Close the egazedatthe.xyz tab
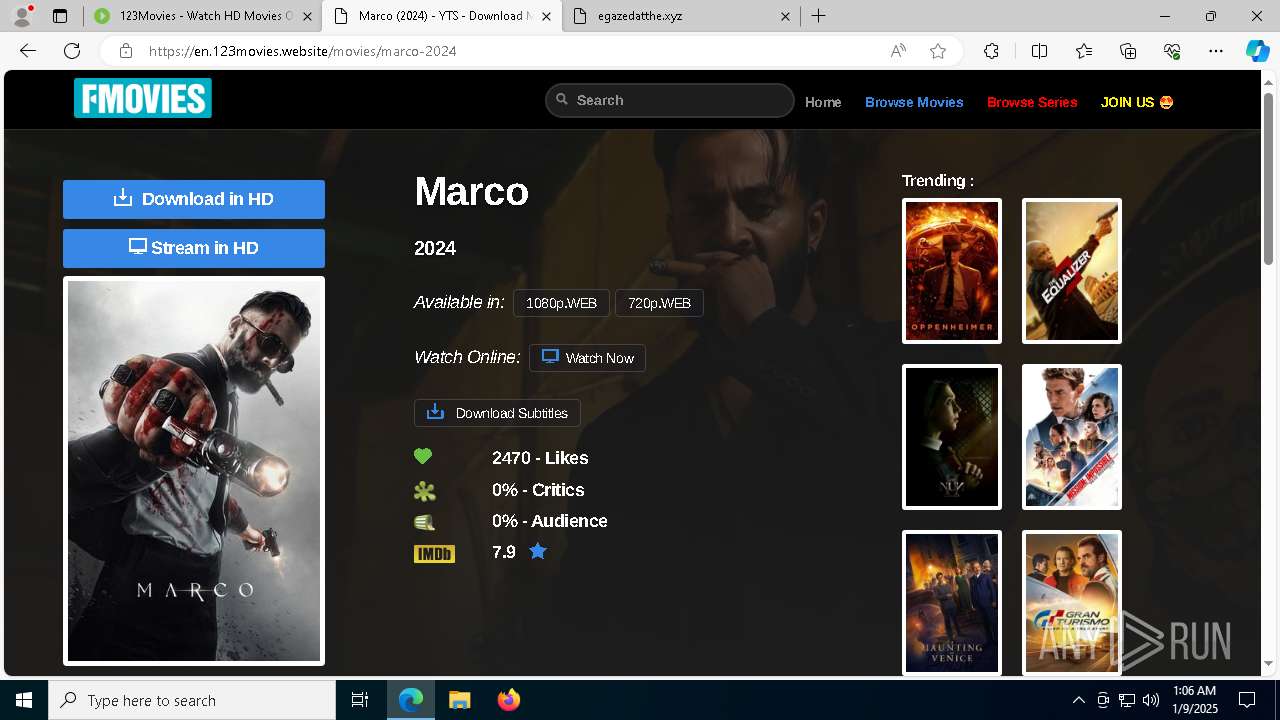The height and width of the screenshot is (720, 1280). [x=785, y=16]
